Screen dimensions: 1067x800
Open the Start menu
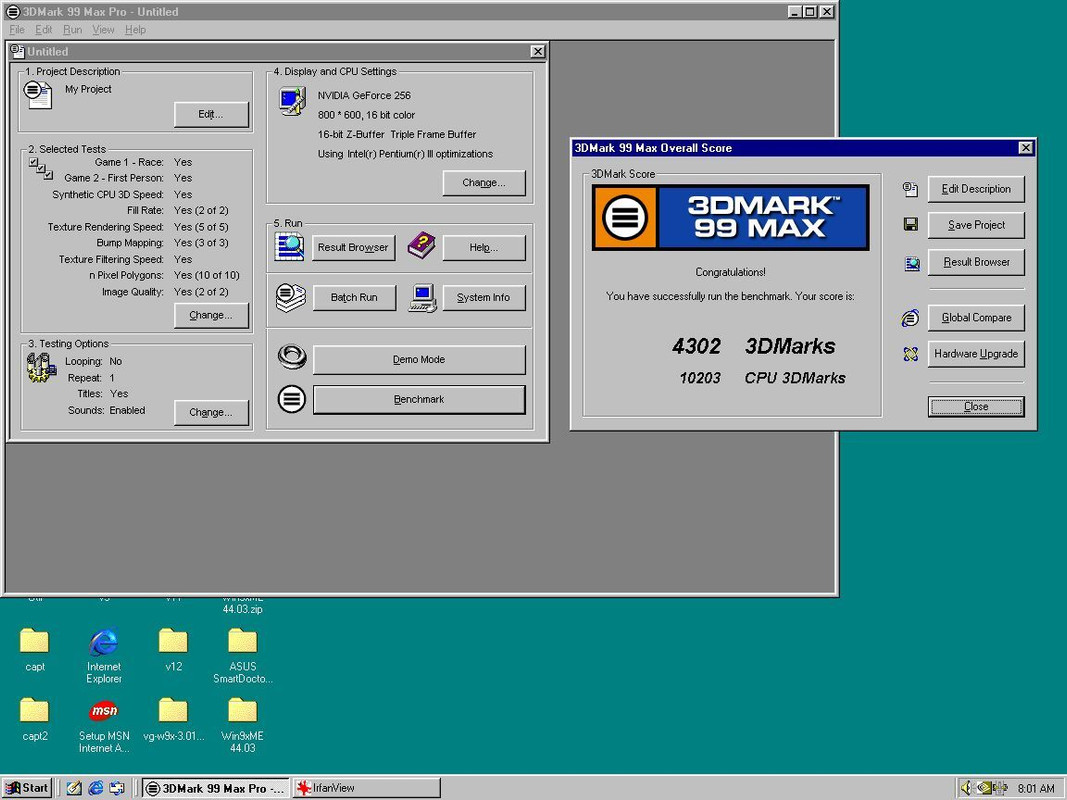click(27, 788)
